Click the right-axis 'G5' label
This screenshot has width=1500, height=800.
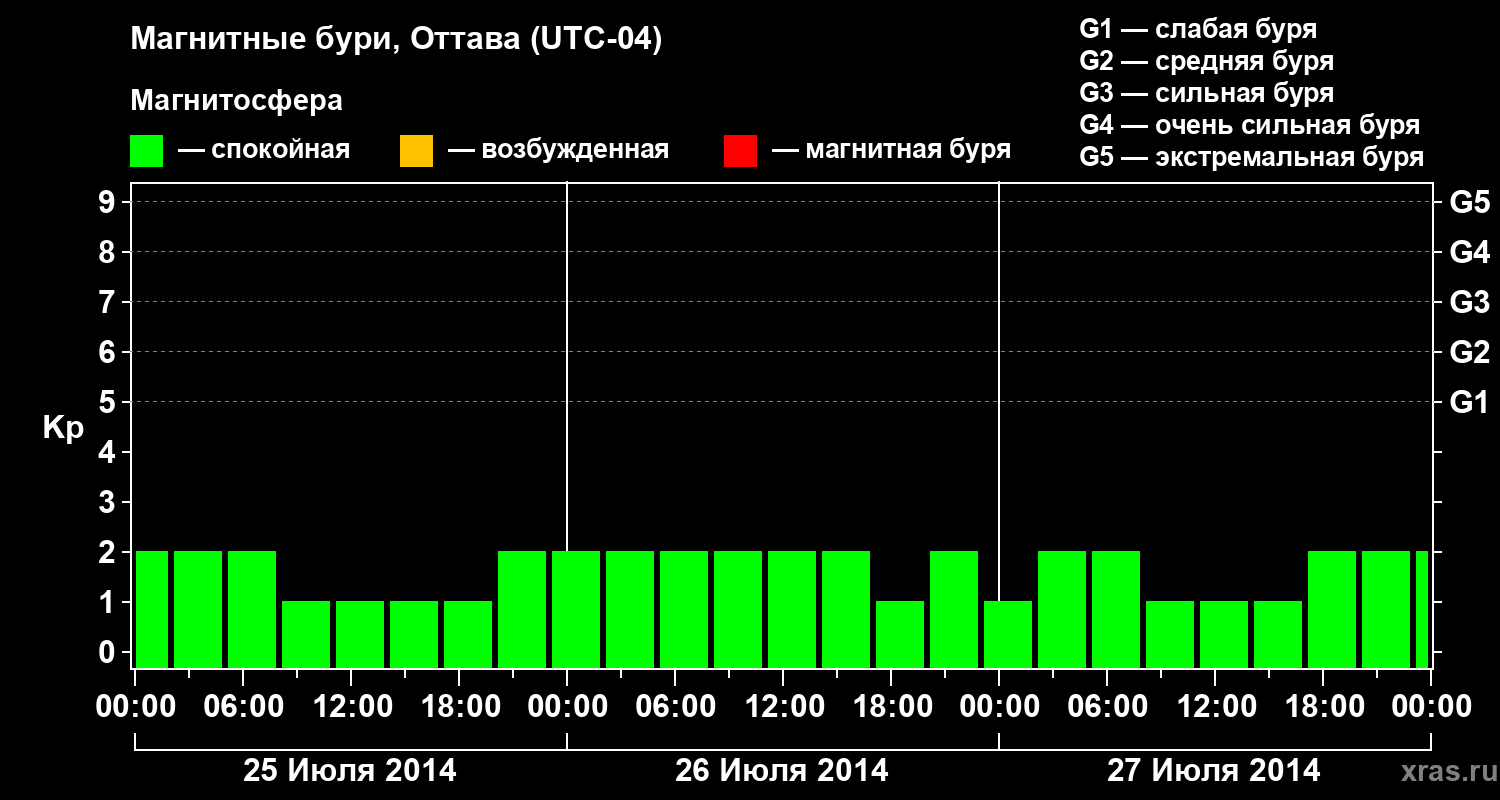point(1469,202)
